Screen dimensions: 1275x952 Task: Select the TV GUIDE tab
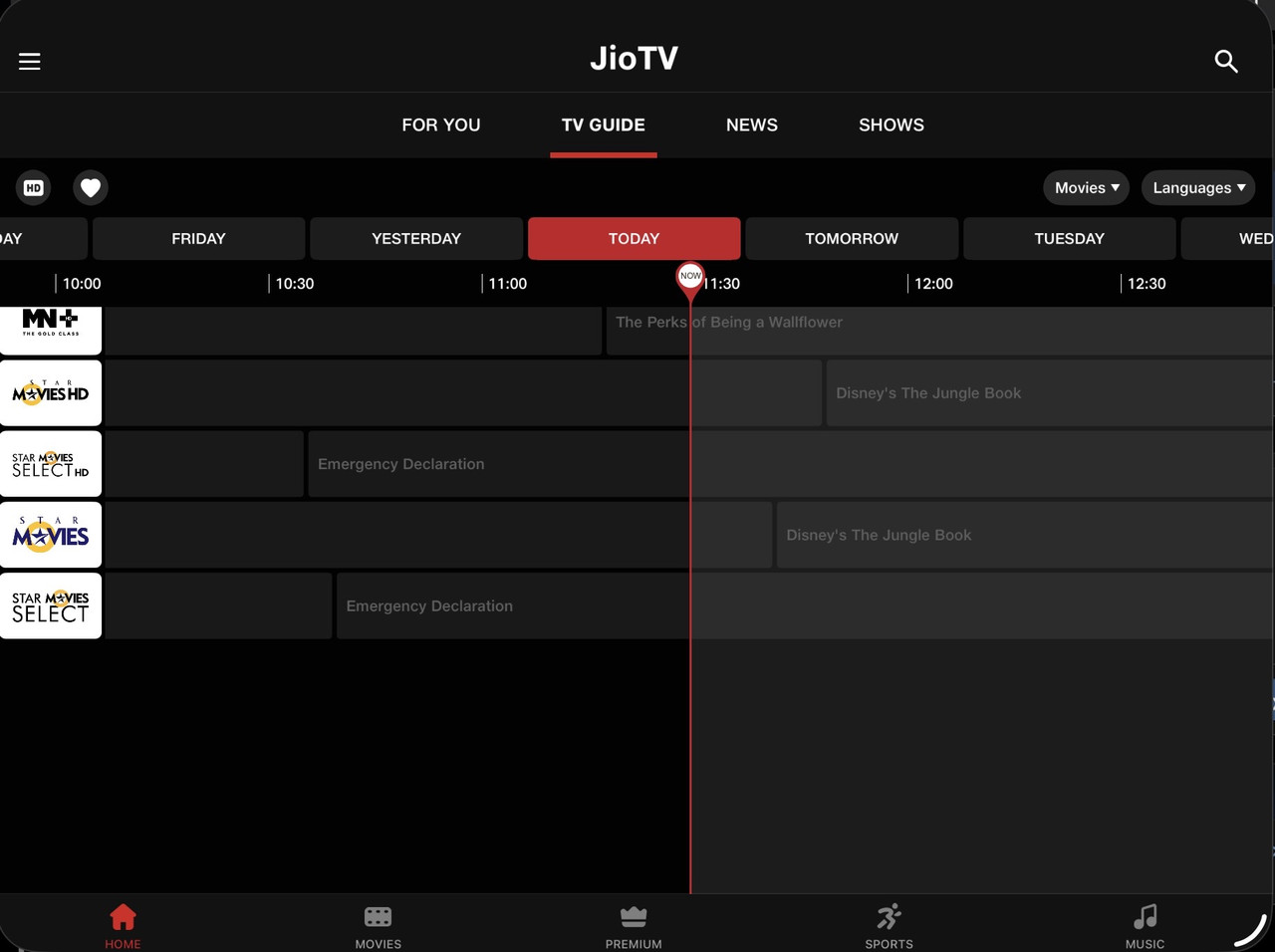[x=604, y=124]
